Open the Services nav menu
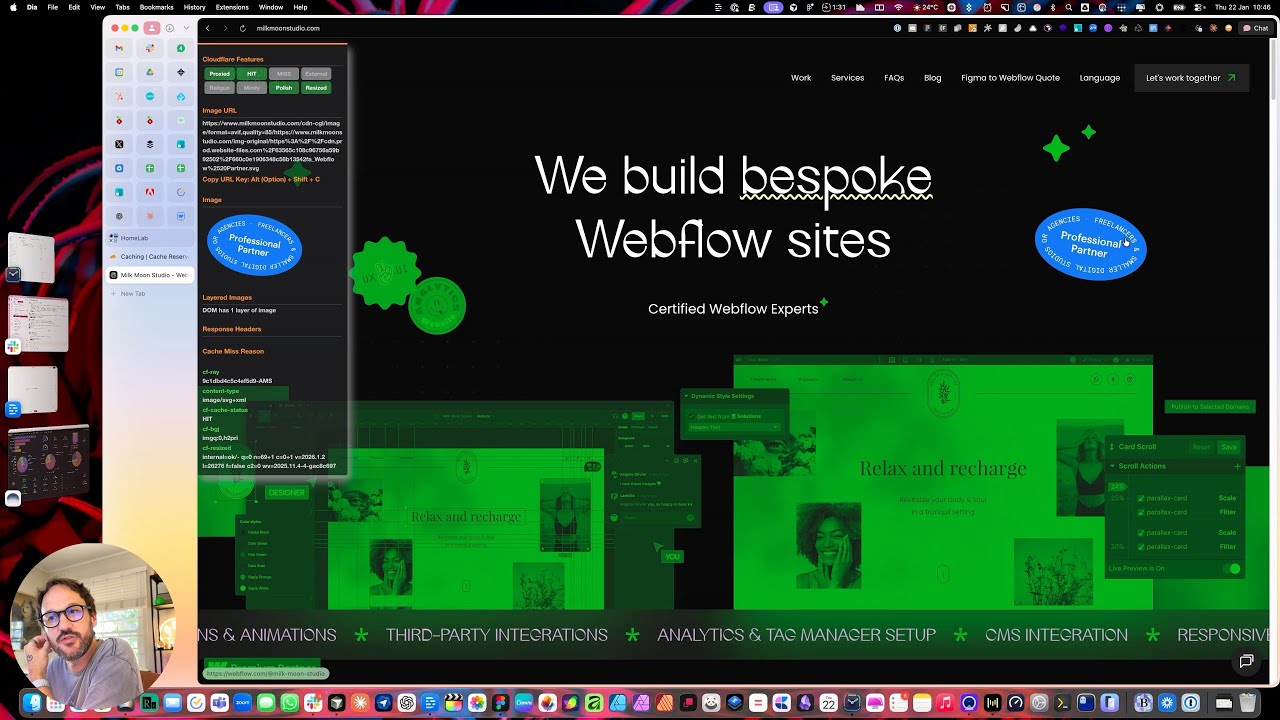Image resolution: width=1280 pixels, height=720 pixels. [x=847, y=78]
